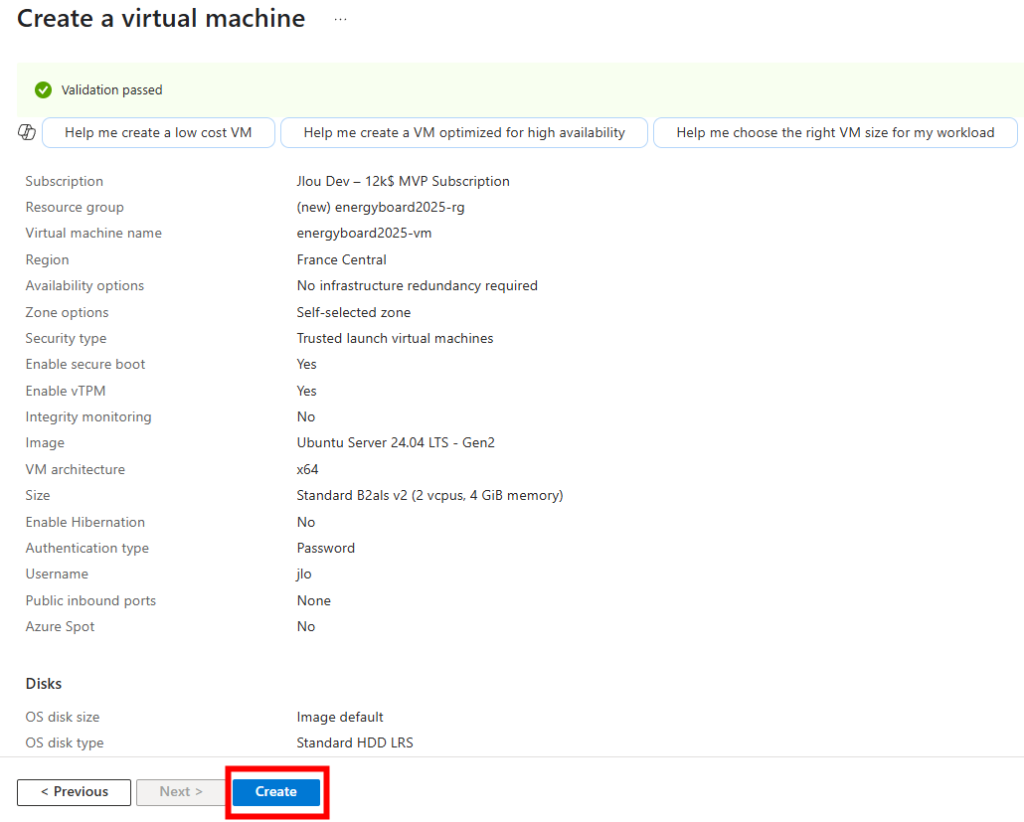Viewport: 1024px width, 822px height.
Task: Click Ubuntu Server 24.04 LTS - Gen2 value
Action: point(396,443)
